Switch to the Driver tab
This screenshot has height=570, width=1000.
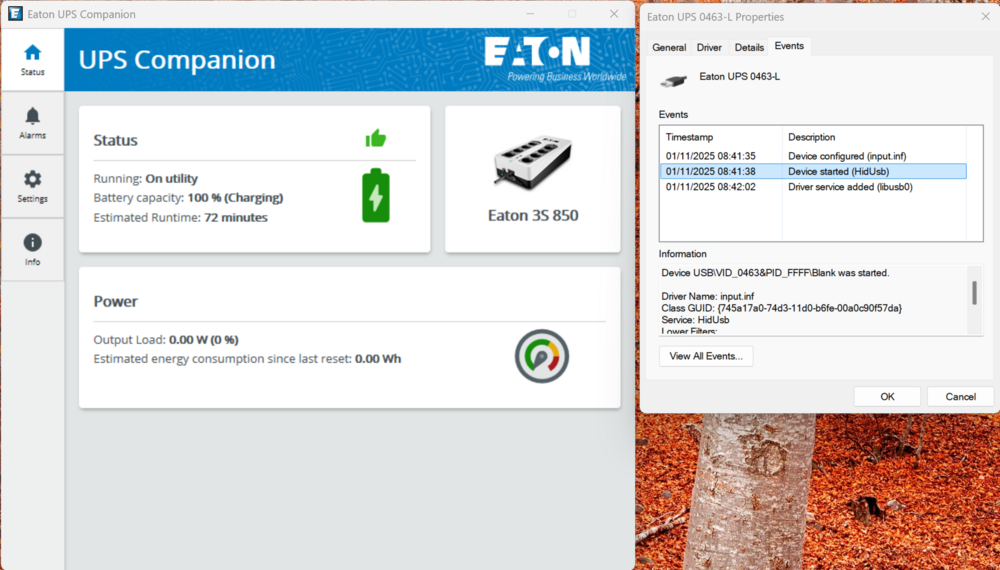point(709,47)
